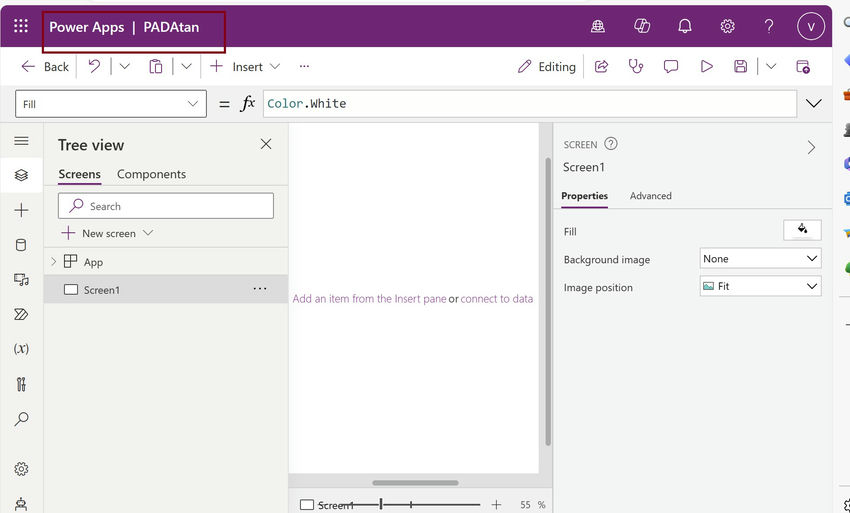Expand the Undo dropdown arrow

[125, 66]
